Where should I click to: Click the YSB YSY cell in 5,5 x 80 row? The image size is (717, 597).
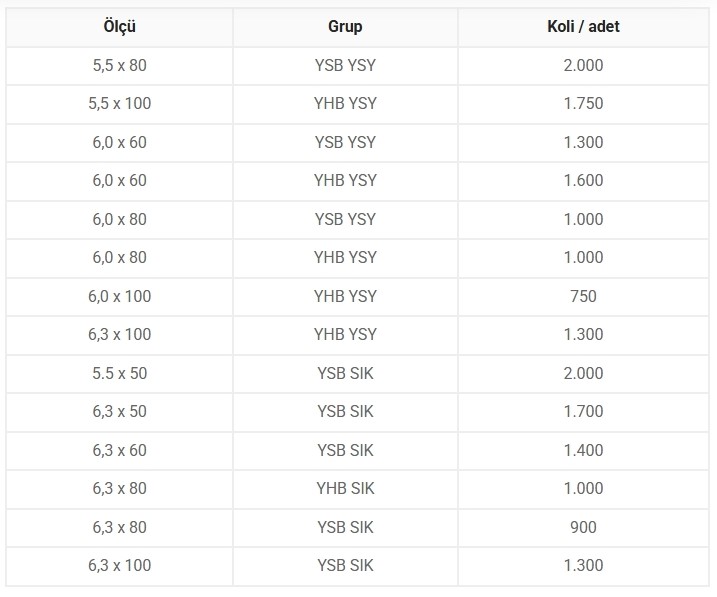click(x=345, y=65)
